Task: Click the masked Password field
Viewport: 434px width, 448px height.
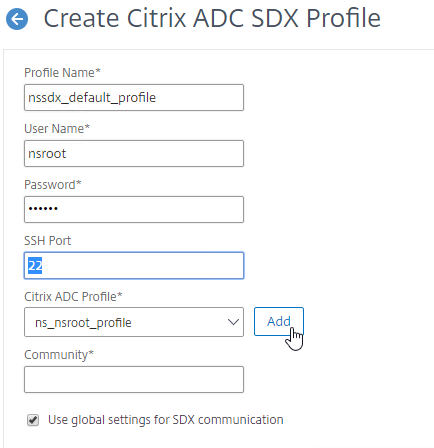Action: pyautogui.click(x=134, y=209)
